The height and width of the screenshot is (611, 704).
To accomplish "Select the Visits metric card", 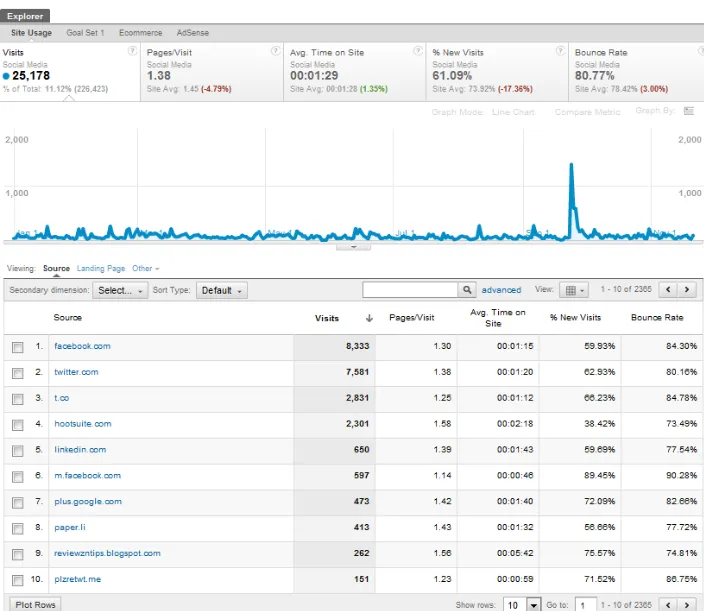I will [70, 71].
